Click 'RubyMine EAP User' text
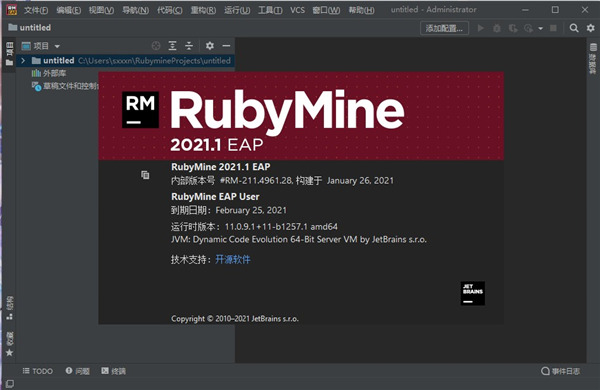 click(x=215, y=197)
